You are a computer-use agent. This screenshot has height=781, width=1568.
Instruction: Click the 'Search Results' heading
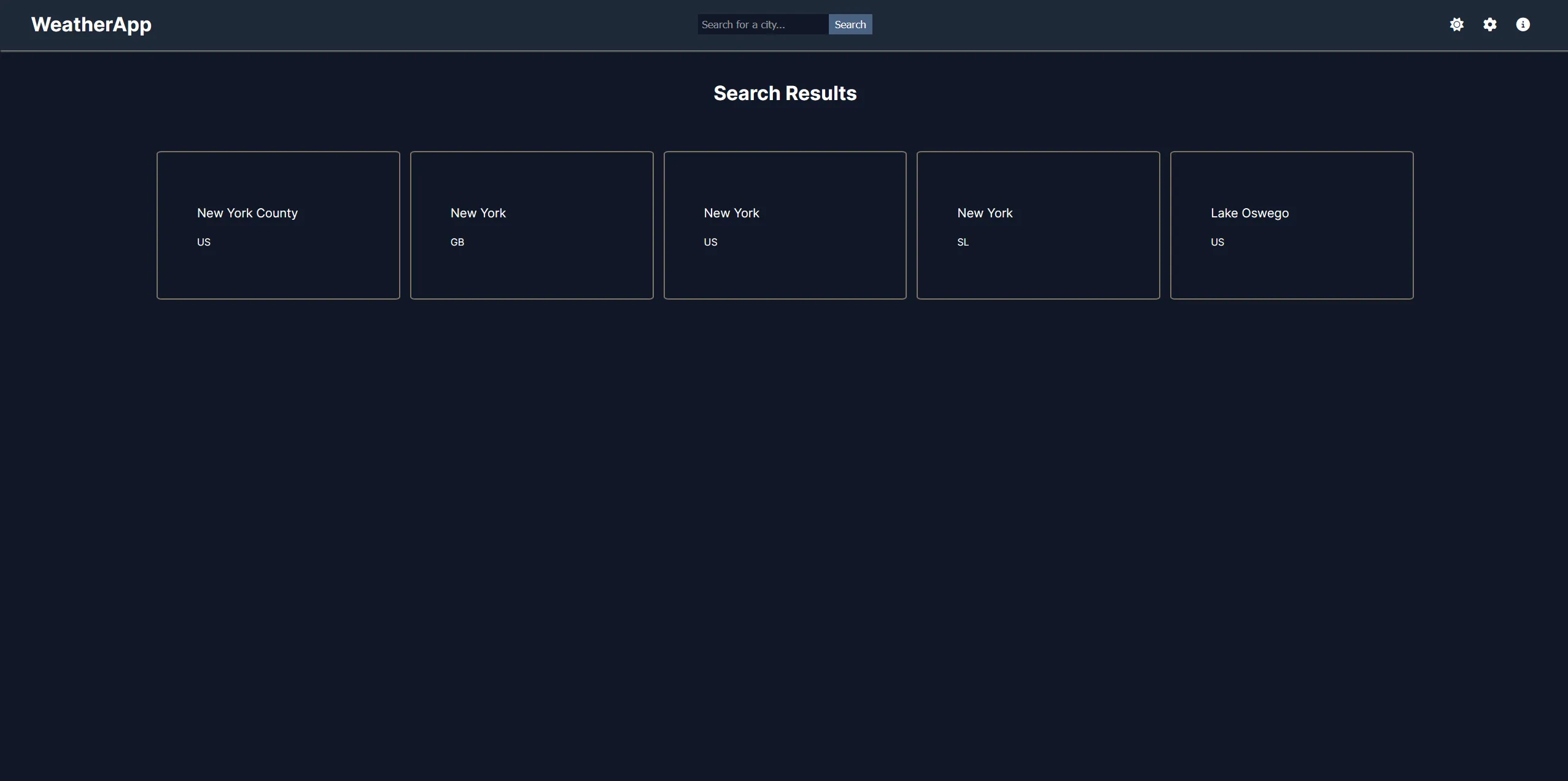point(785,93)
